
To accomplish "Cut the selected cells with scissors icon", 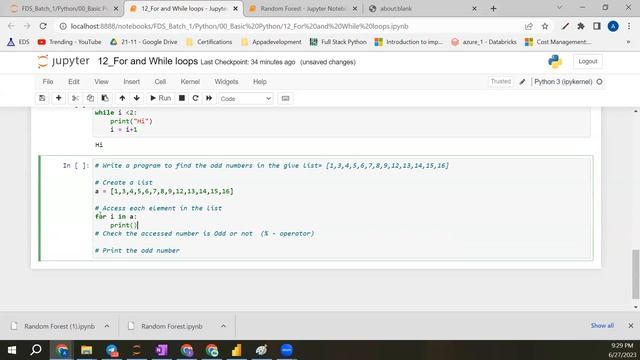I will point(75,98).
